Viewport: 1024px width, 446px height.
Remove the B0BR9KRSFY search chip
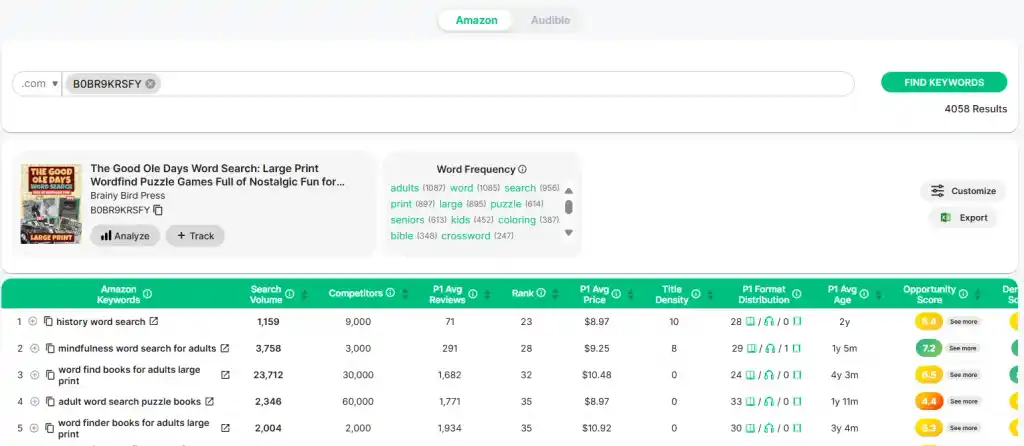(150, 84)
